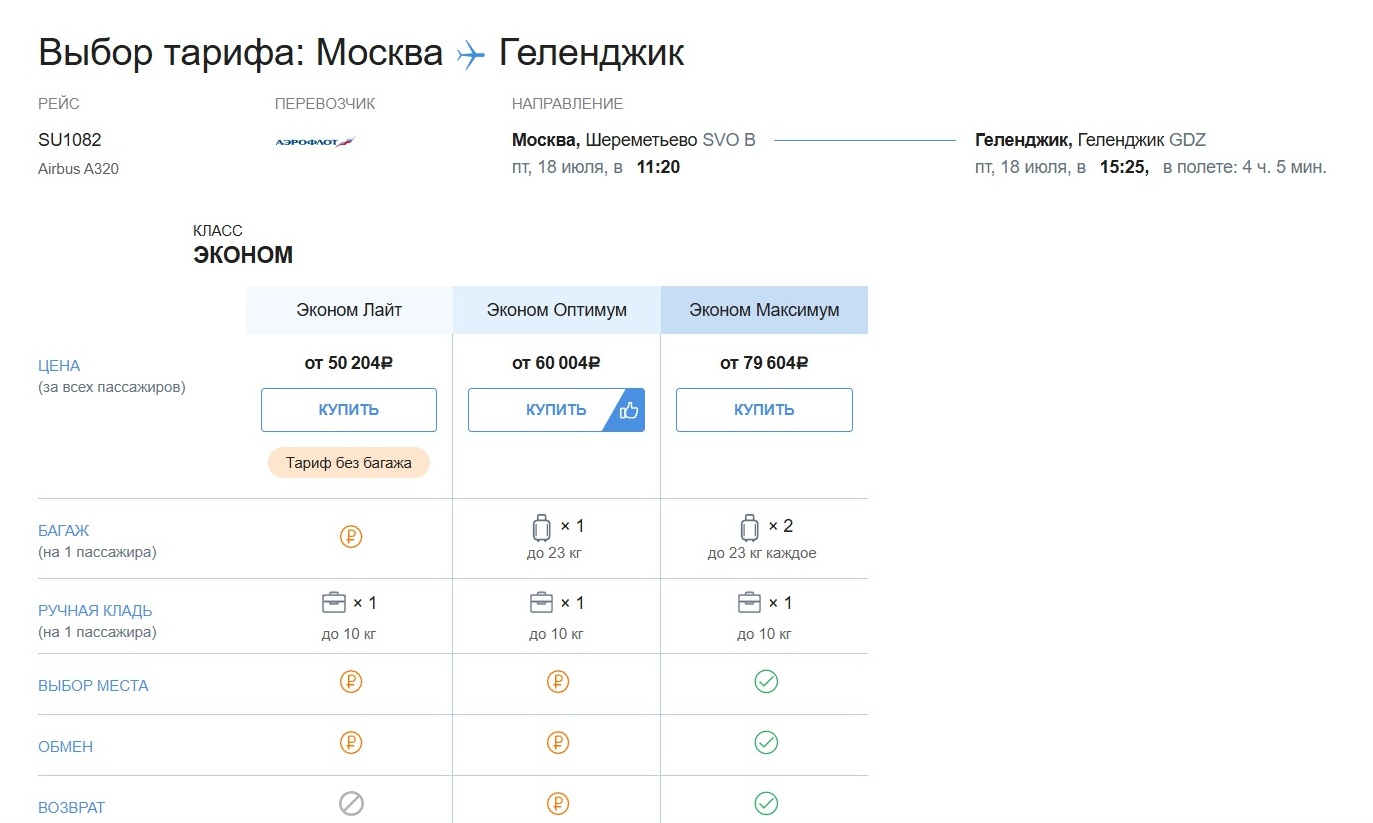The width and height of the screenshot is (1373, 823).
Task: Click the hand luggage briefcase icon for Эконом Лайт
Action: coord(333,603)
